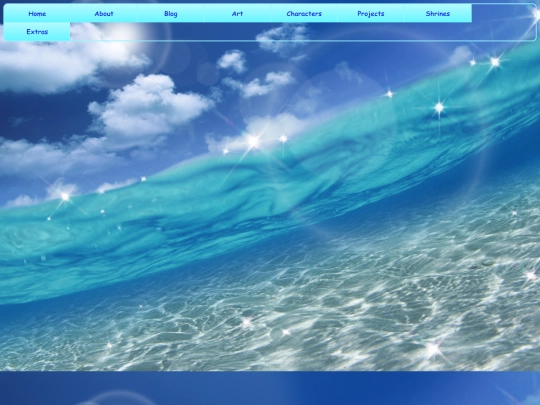Visit the Projects section

click(x=371, y=13)
